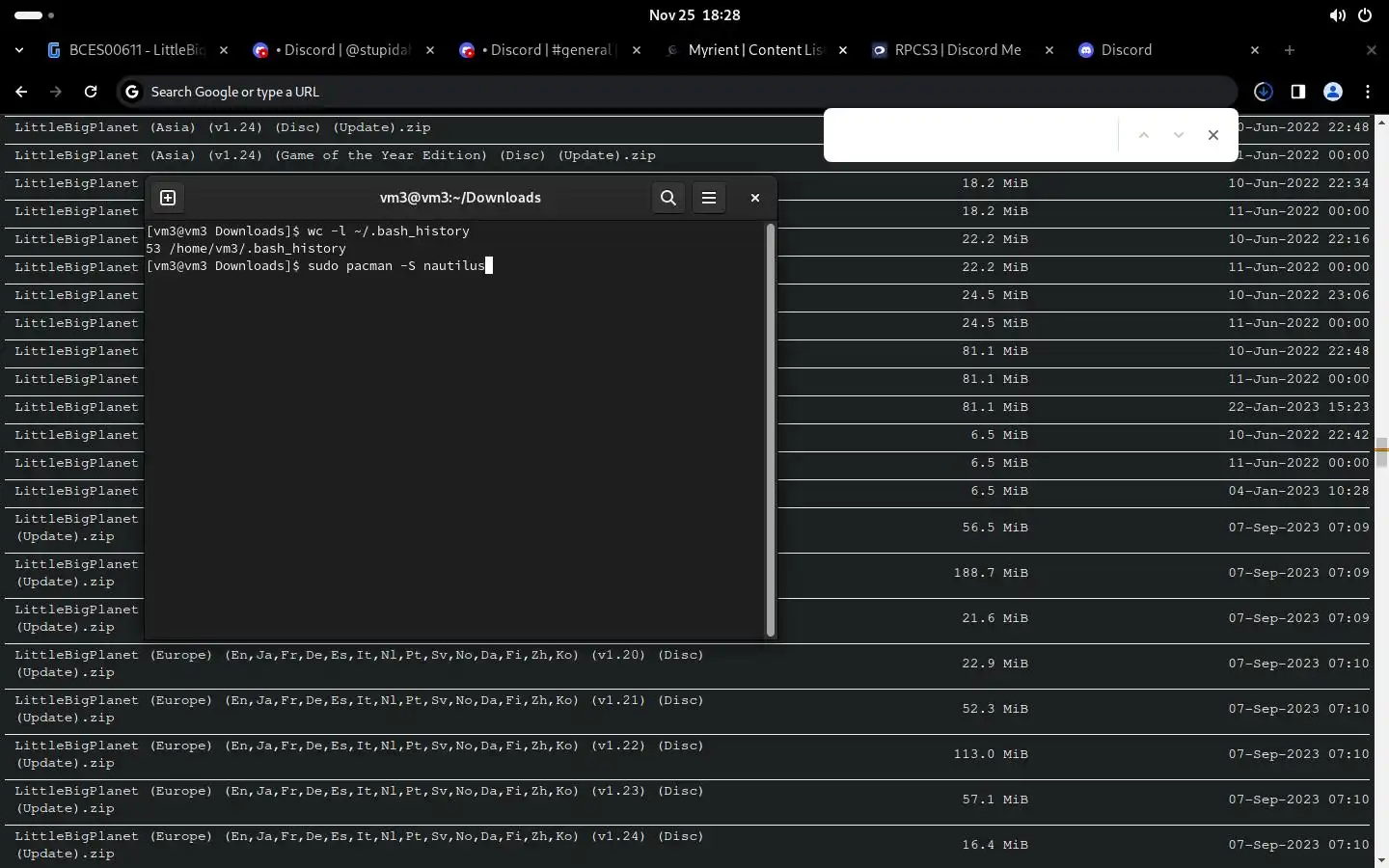Close the RPCS3 Discord Me tab
1389x868 pixels.
click(x=1049, y=50)
